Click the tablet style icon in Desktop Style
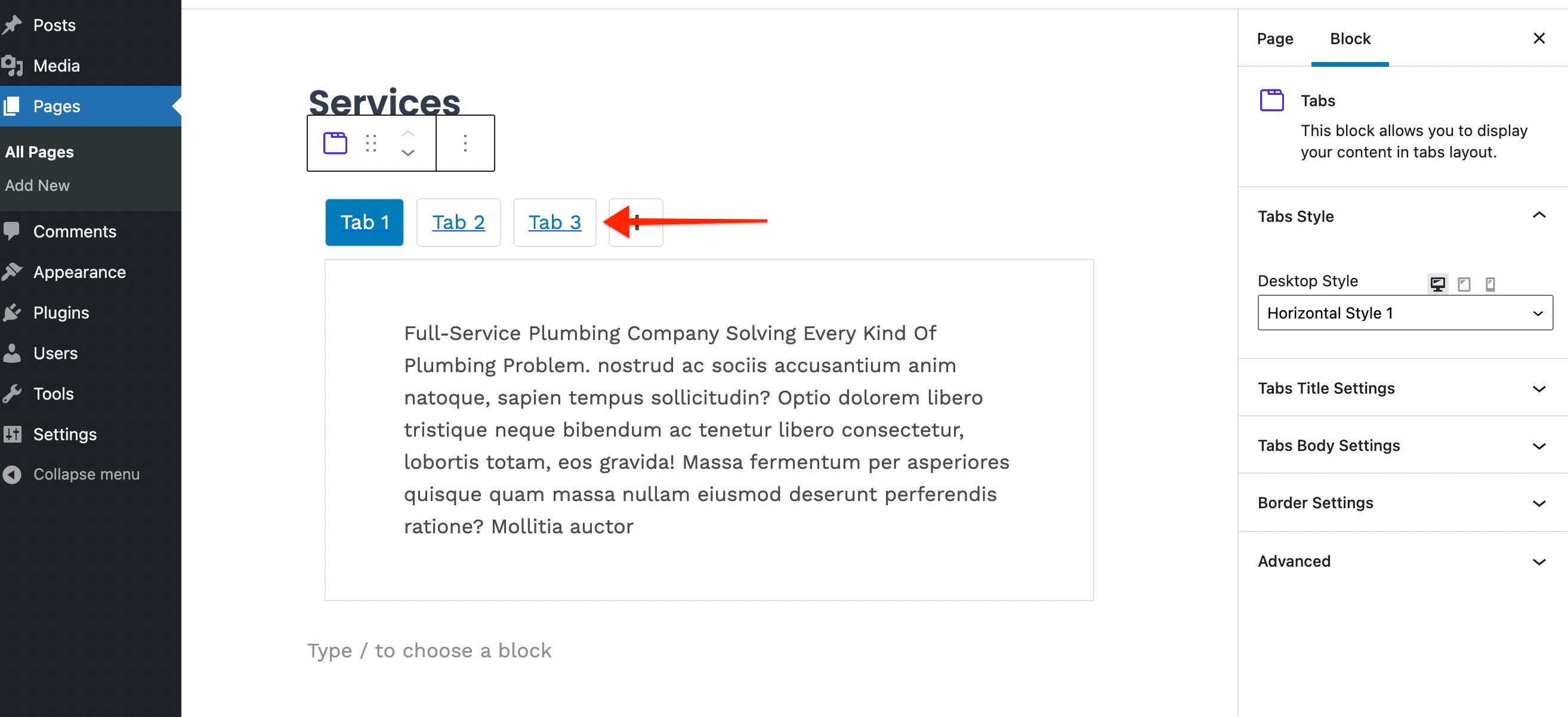The height and width of the screenshot is (717, 1568). click(1464, 283)
